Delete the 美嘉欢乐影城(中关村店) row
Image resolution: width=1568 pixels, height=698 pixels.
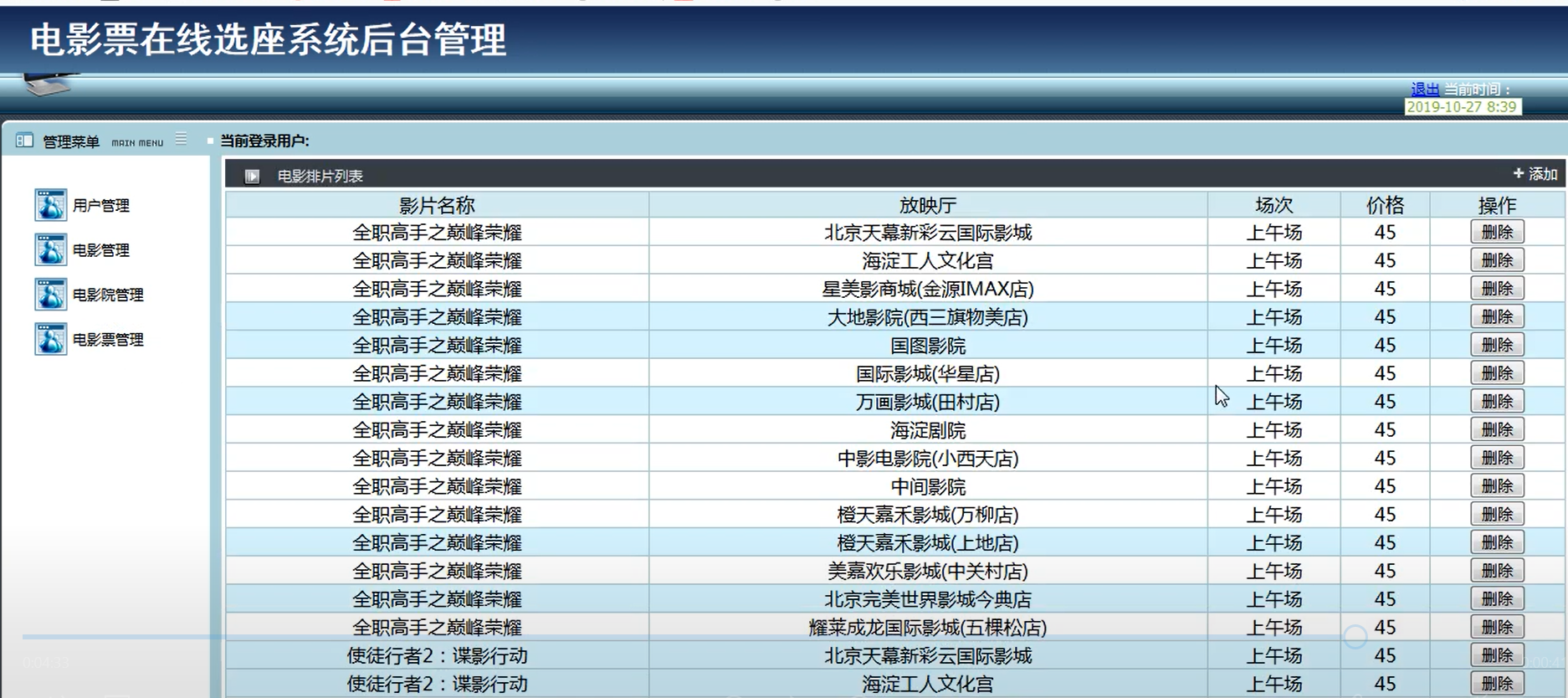click(x=1497, y=571)
